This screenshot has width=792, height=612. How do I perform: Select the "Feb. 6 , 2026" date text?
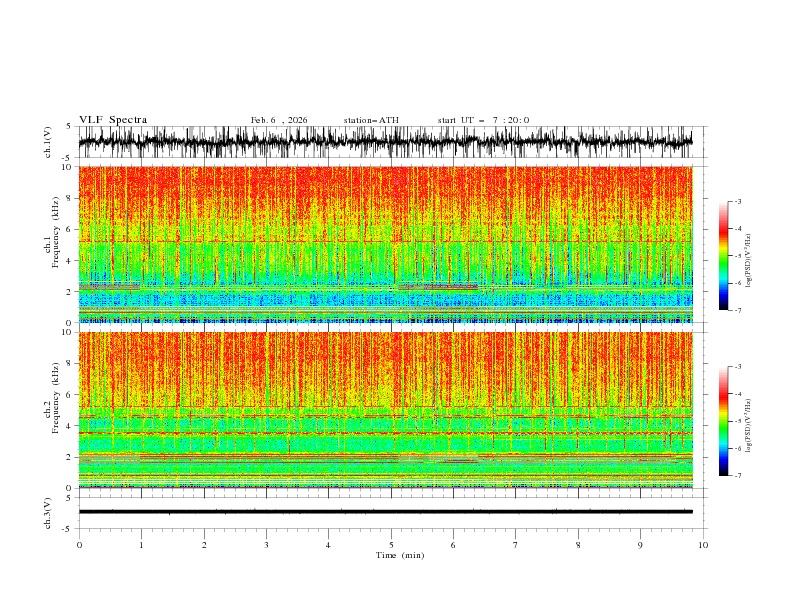[x=279, y=120]
